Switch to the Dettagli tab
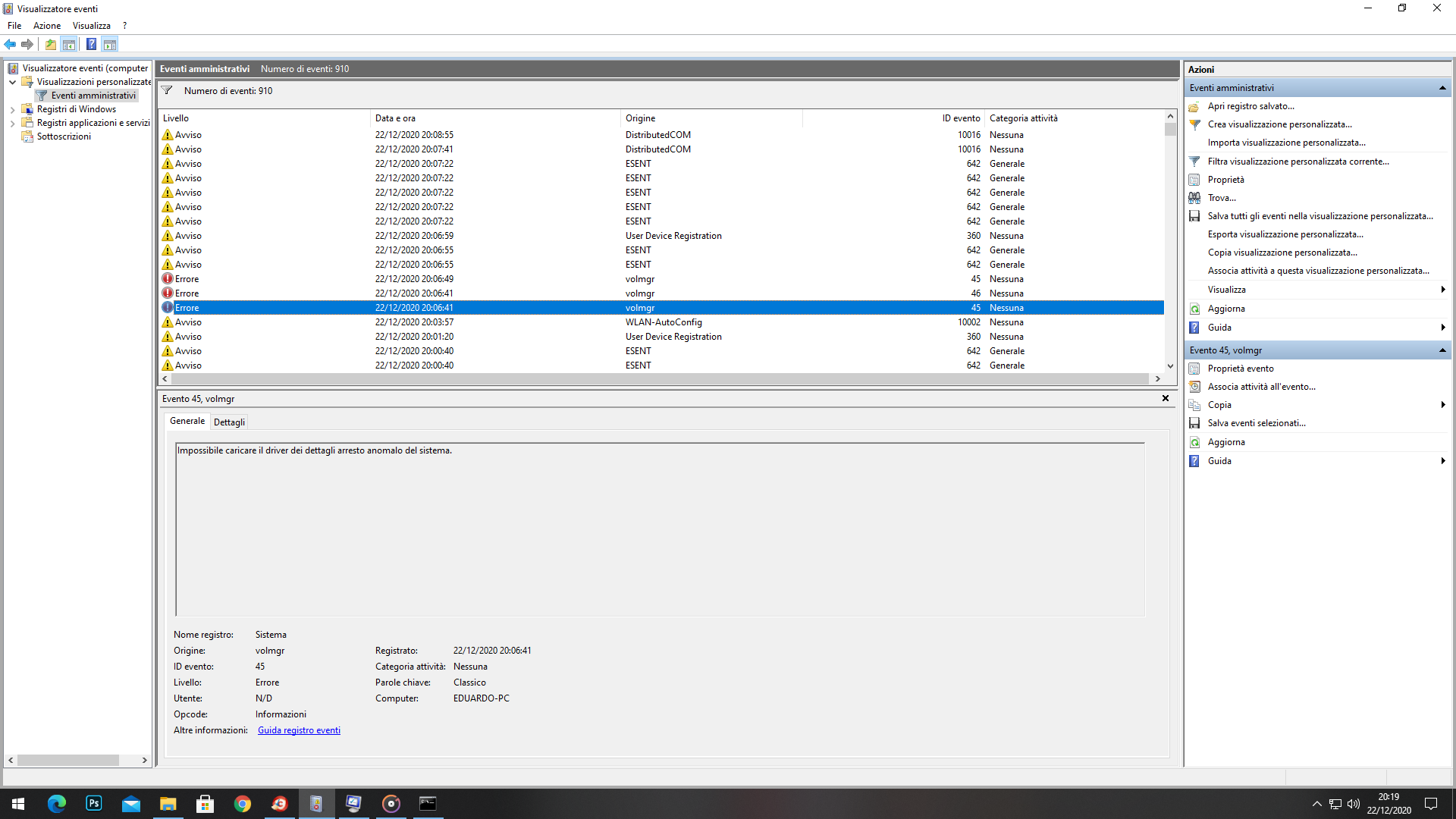Screen dimensions: 1456x819 (229, 422)
